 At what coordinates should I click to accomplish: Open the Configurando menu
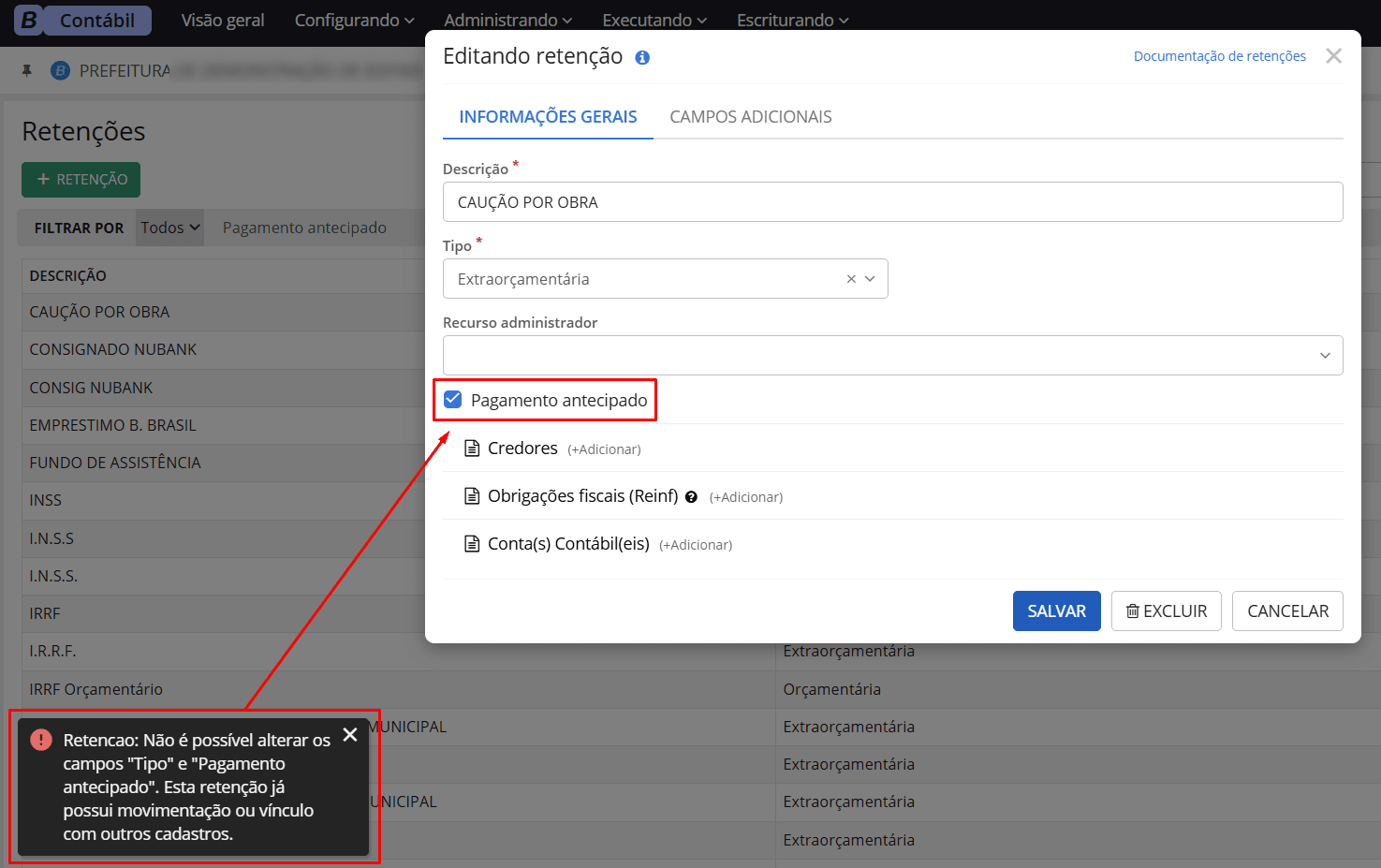tap(354, 20)
